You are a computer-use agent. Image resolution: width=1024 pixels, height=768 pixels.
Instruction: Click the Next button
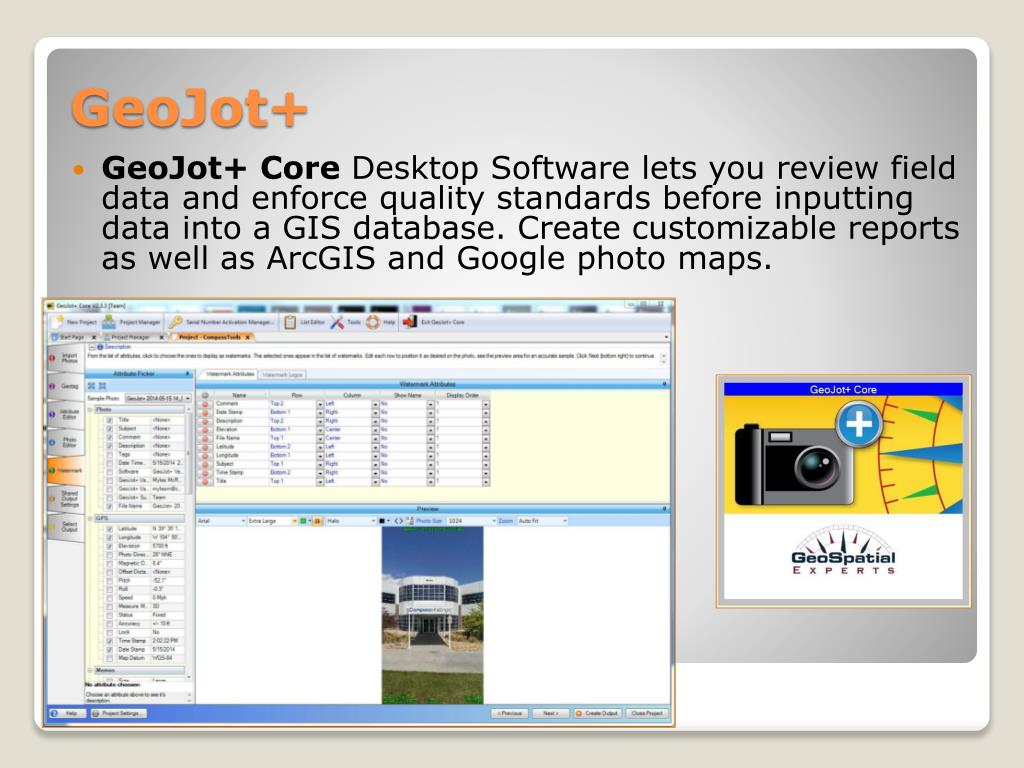click(551, 714)
